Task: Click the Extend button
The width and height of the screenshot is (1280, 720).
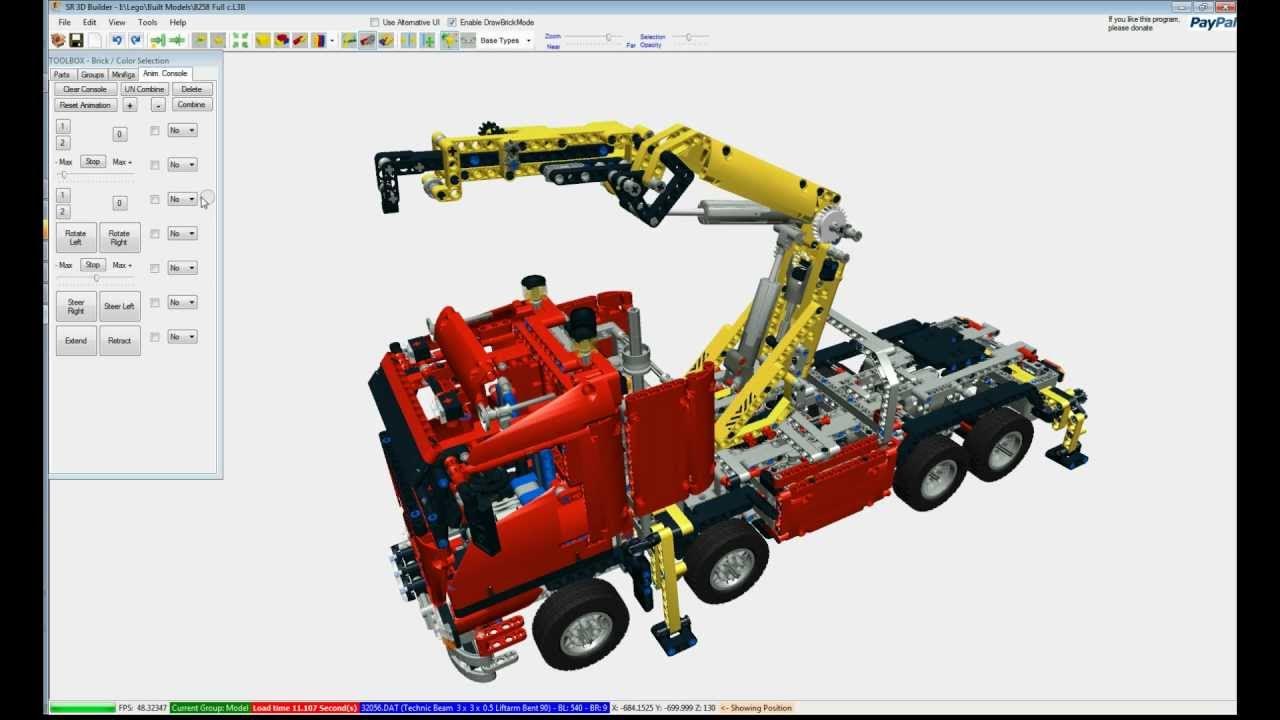Action: pyautogui.click(x=76, y=340)
